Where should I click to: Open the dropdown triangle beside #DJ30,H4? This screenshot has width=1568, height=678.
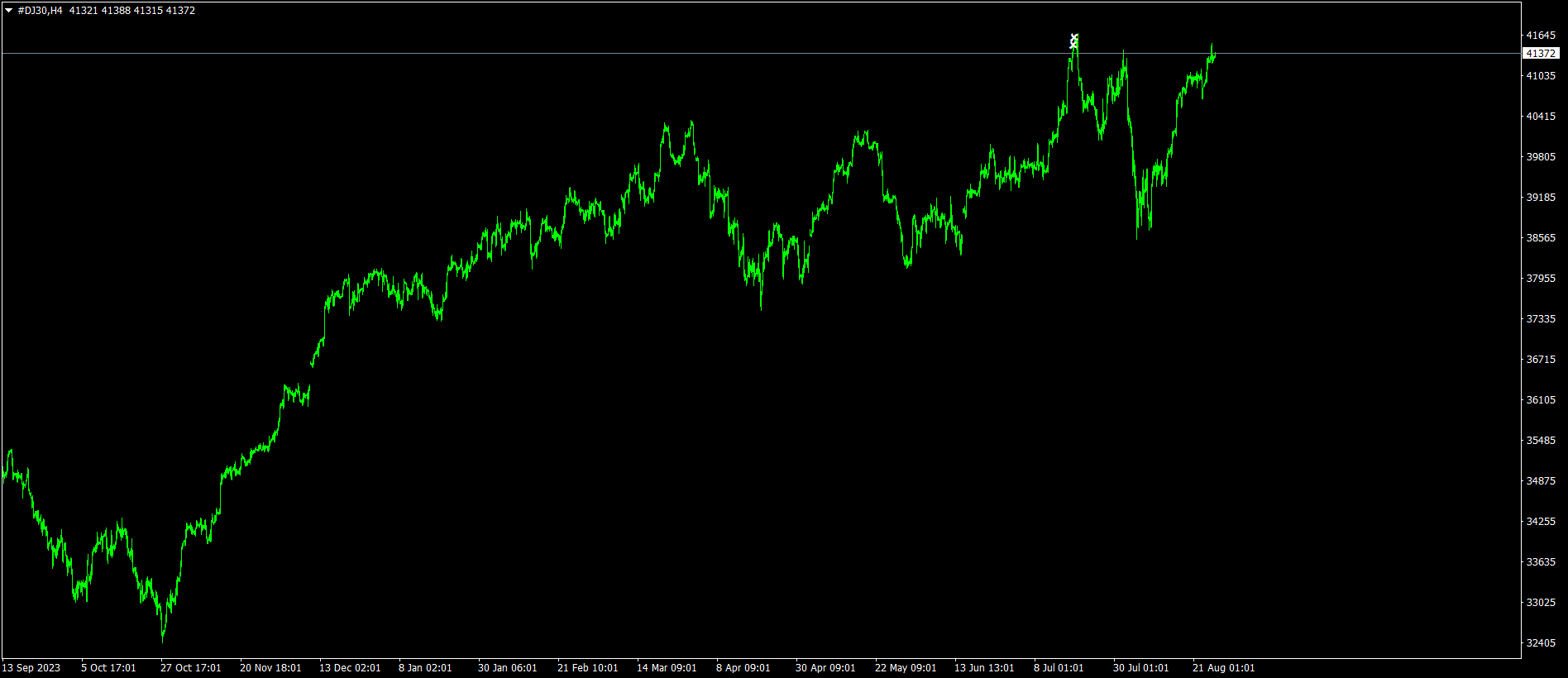click(x=9, y=11)
